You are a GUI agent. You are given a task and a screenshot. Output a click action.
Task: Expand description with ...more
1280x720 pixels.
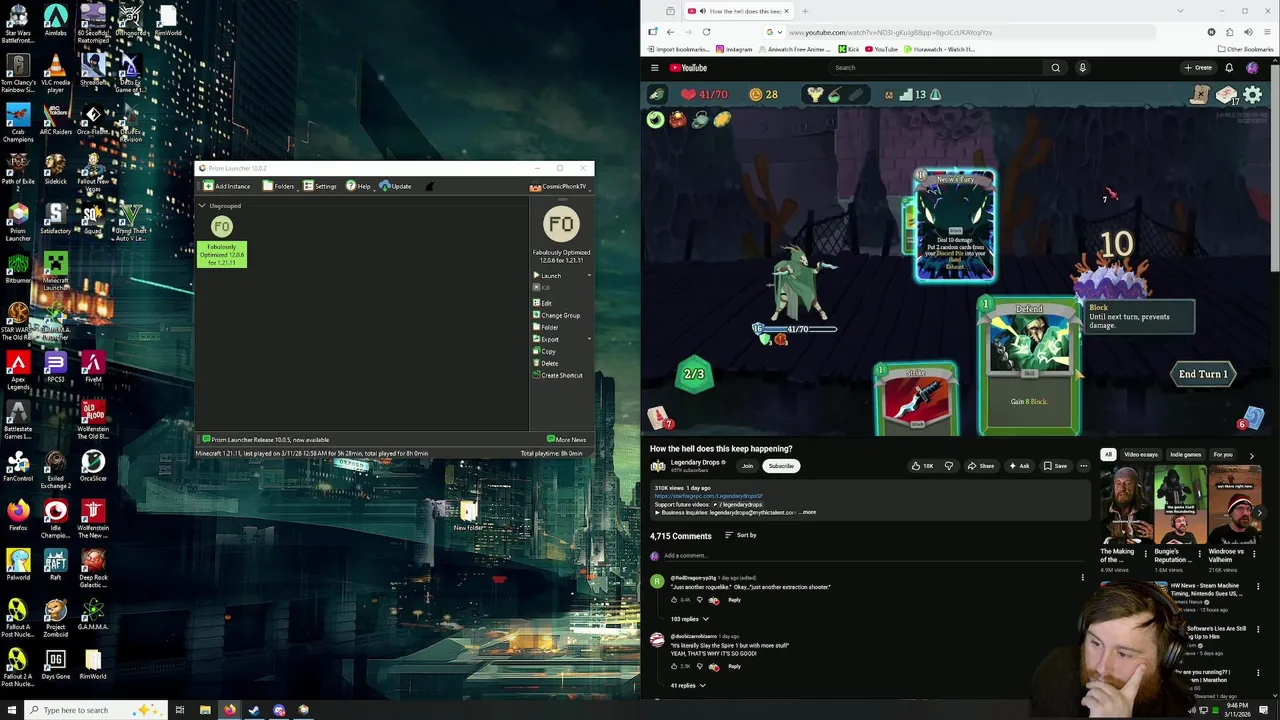[x=808, y=512]
